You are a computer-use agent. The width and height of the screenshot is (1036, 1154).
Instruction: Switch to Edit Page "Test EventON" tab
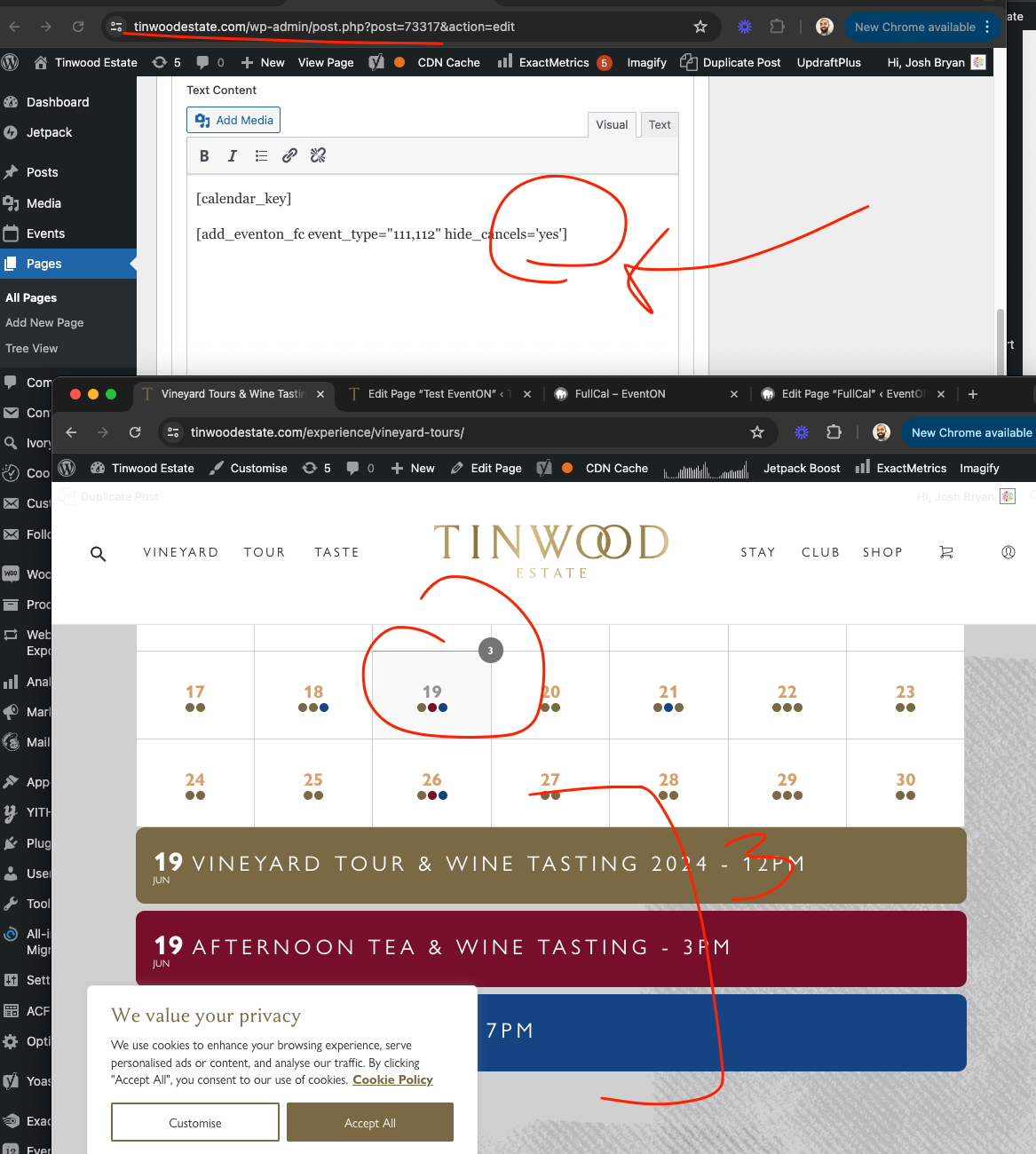tap(439, 394)
